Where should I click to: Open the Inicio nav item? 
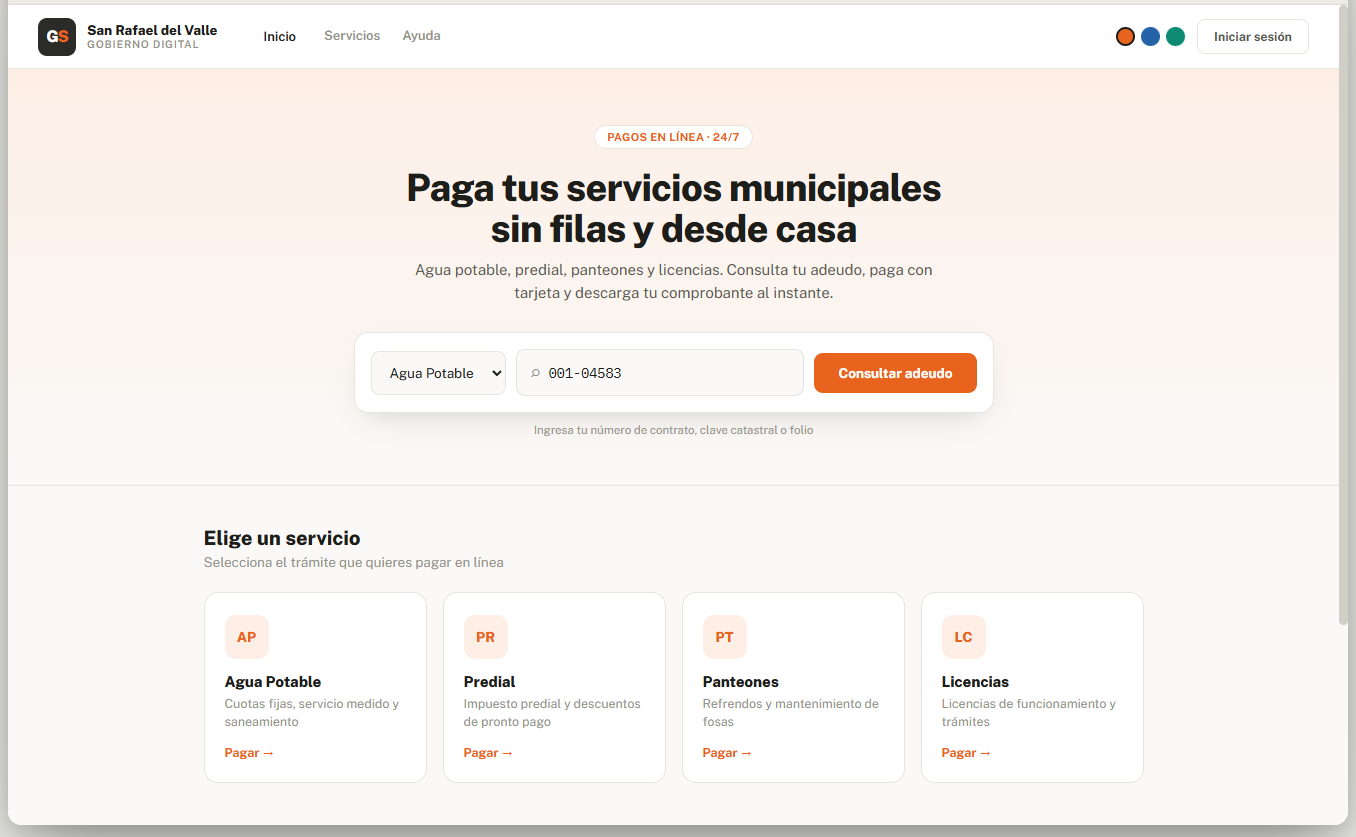[x=280, y=37]
